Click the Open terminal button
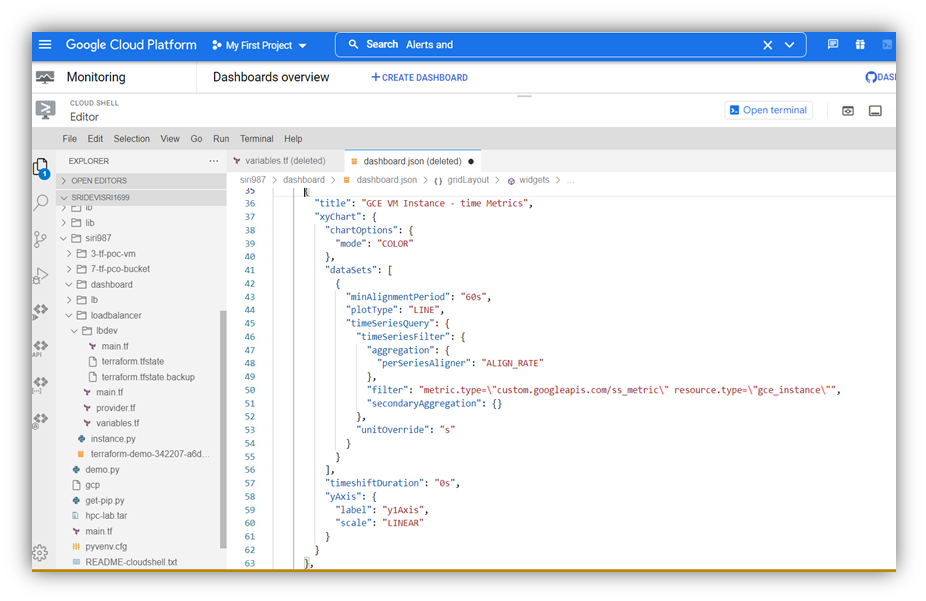 (768, 110)
